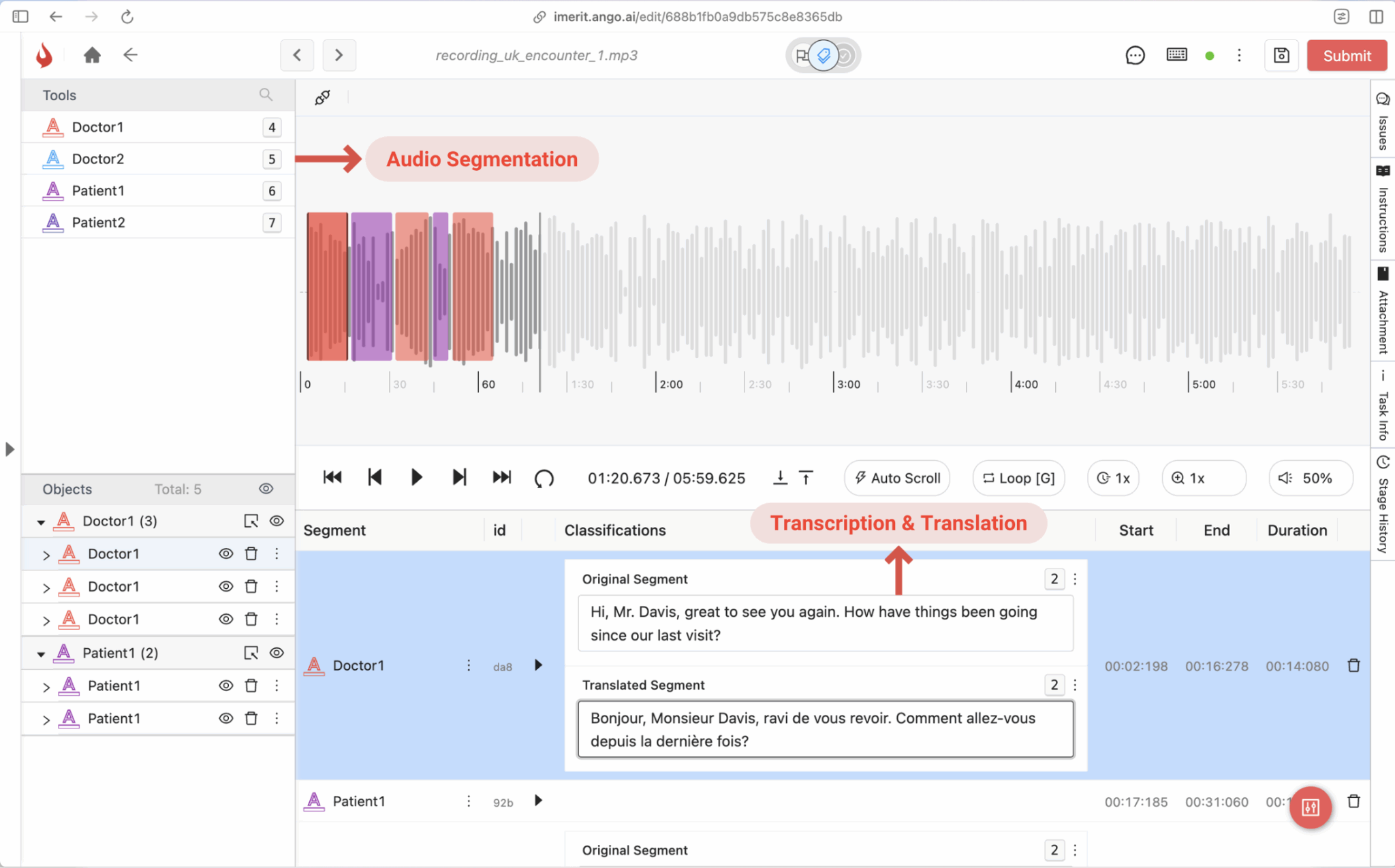This screenshot has height=868, width=1395.
Task: Open the keyboard shortcuts icon
Action: 1178,55
